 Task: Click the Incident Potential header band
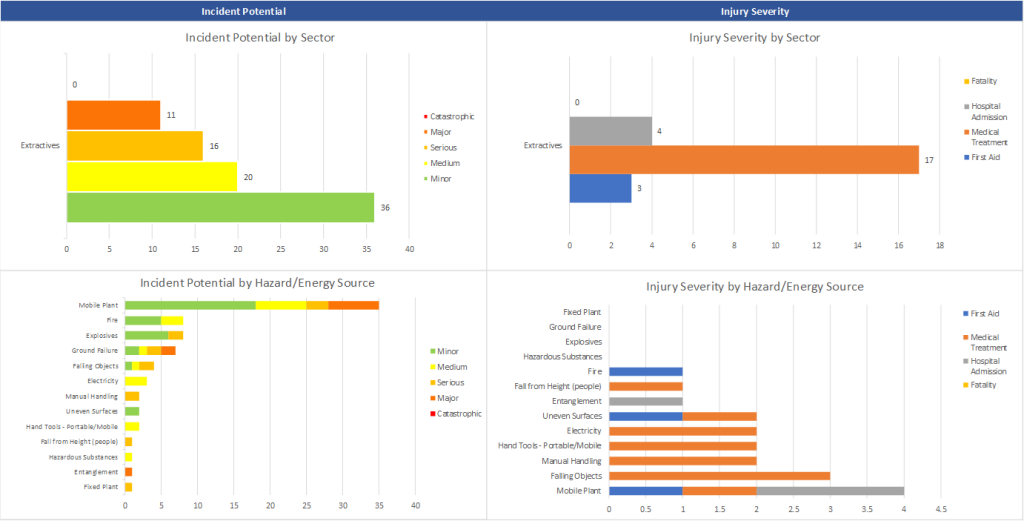click(243, 11)
